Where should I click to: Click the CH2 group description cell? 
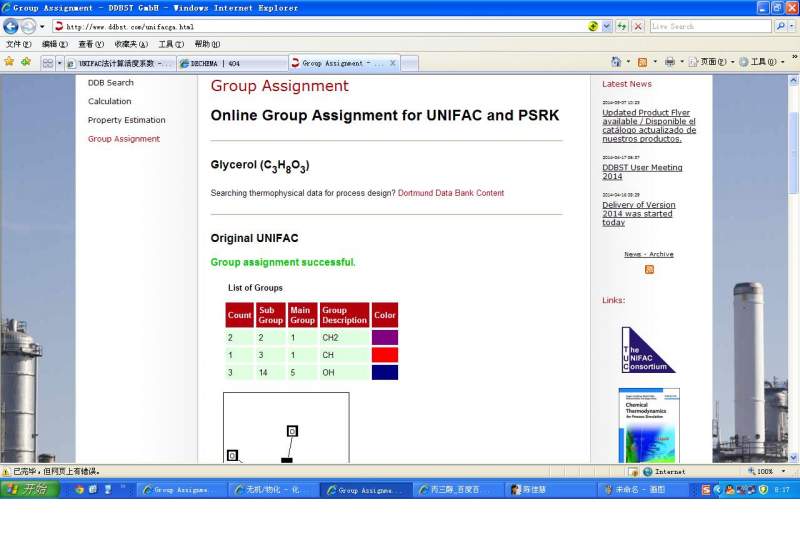click(x=344, y=337)
